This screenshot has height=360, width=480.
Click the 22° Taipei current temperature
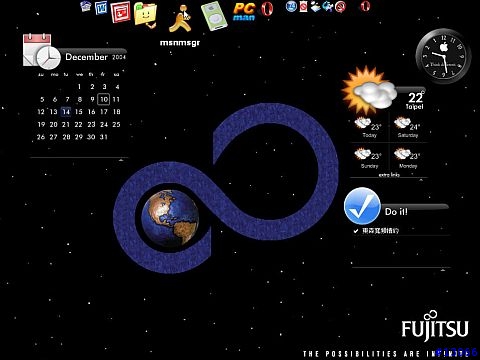coord(415,101)
